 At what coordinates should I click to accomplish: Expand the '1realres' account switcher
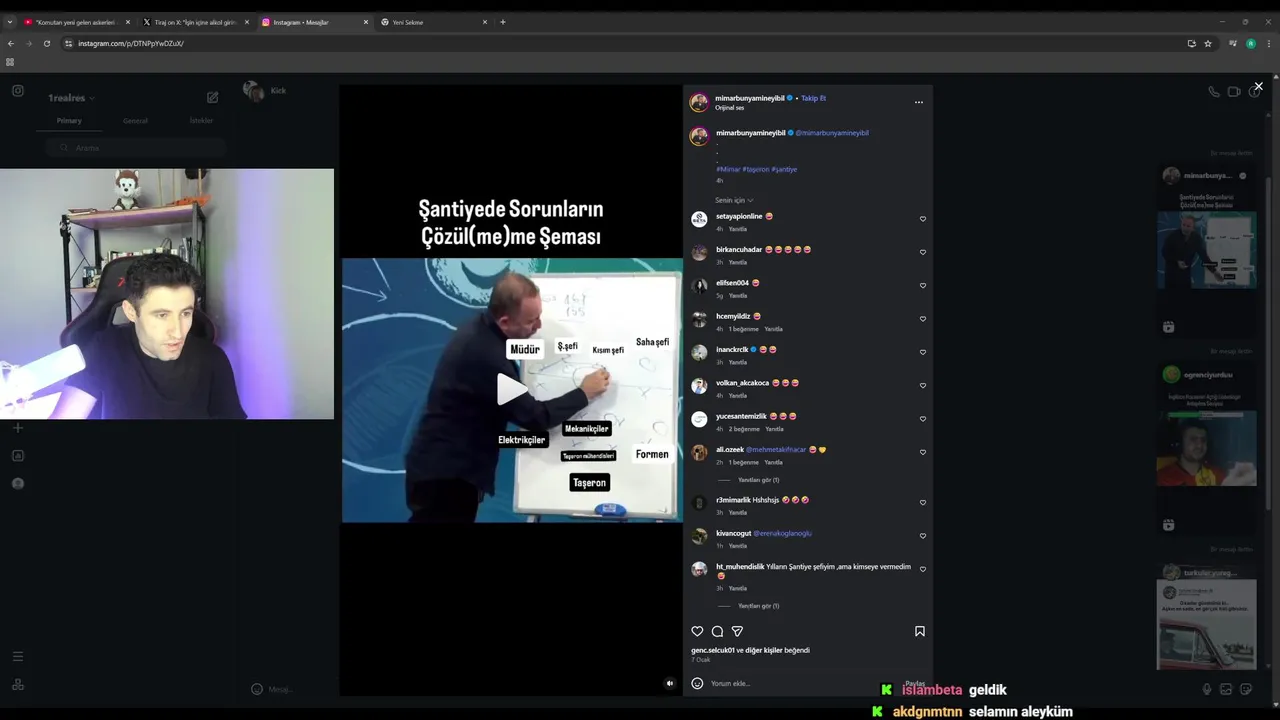point(72,98)
